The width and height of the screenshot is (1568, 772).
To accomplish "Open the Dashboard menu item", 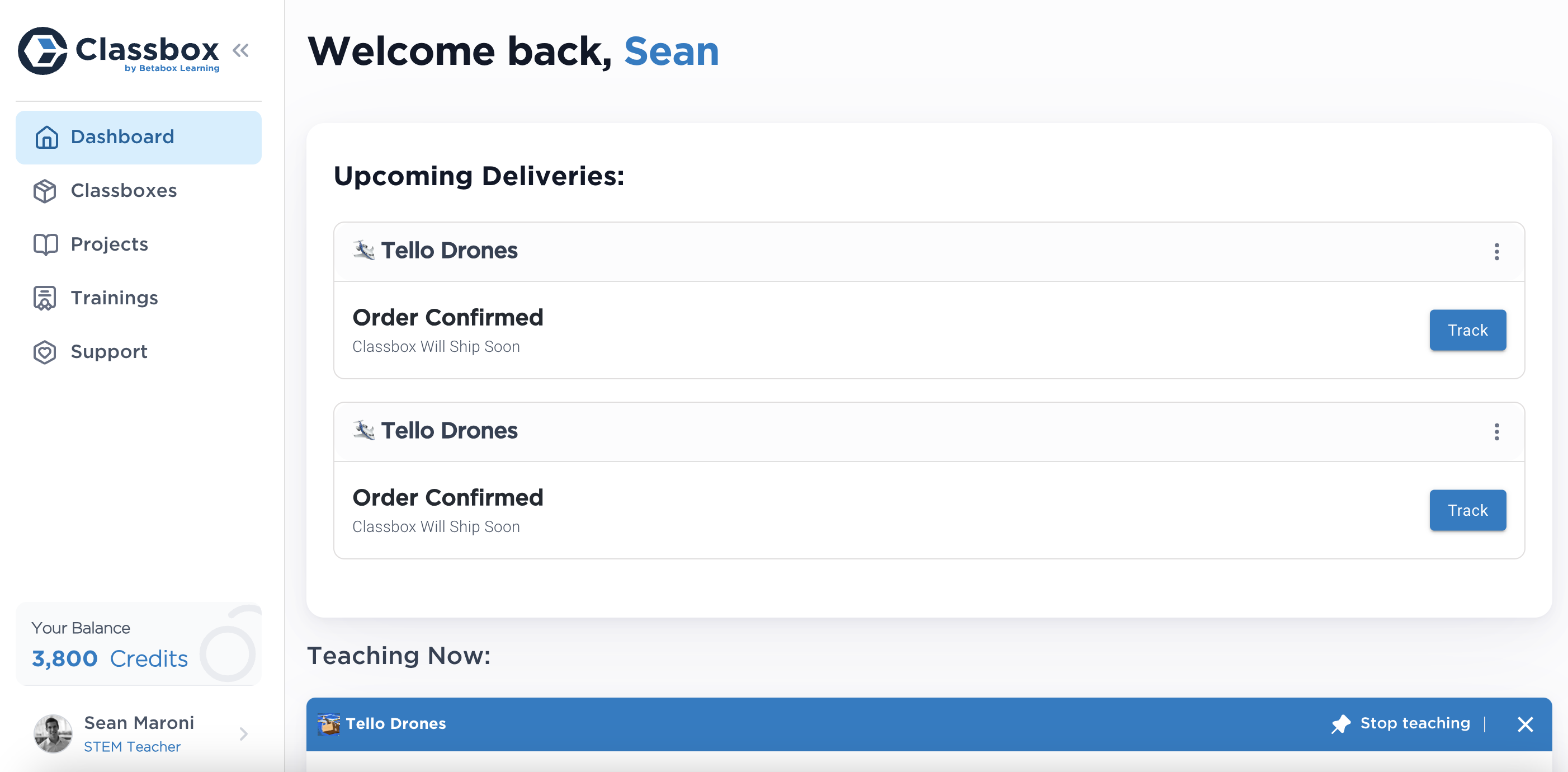I will tap(138, 137).
